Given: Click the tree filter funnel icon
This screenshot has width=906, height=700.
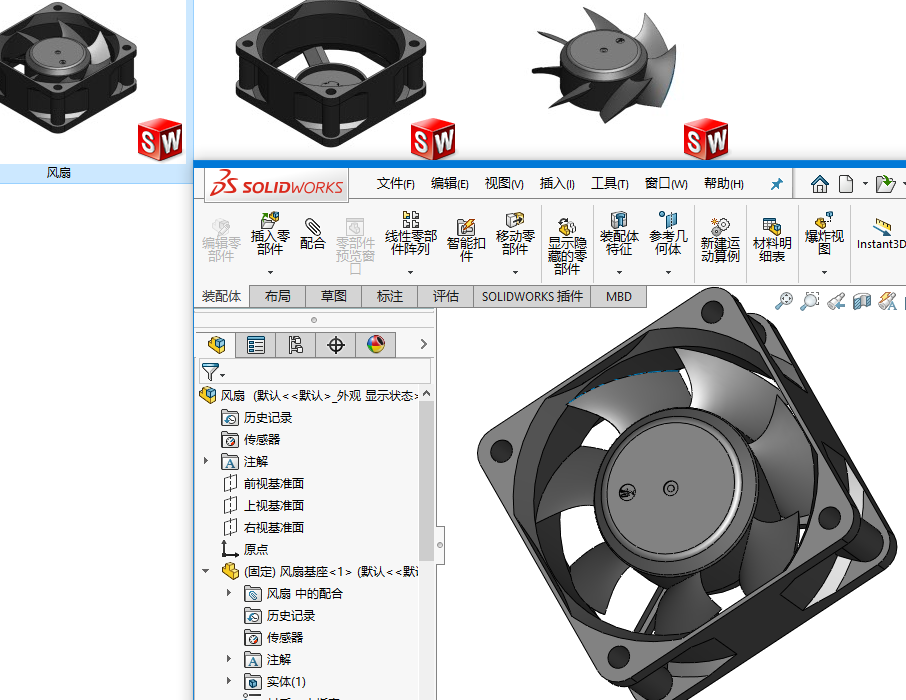Looking at the screenshot, I should tap(211, 371).
